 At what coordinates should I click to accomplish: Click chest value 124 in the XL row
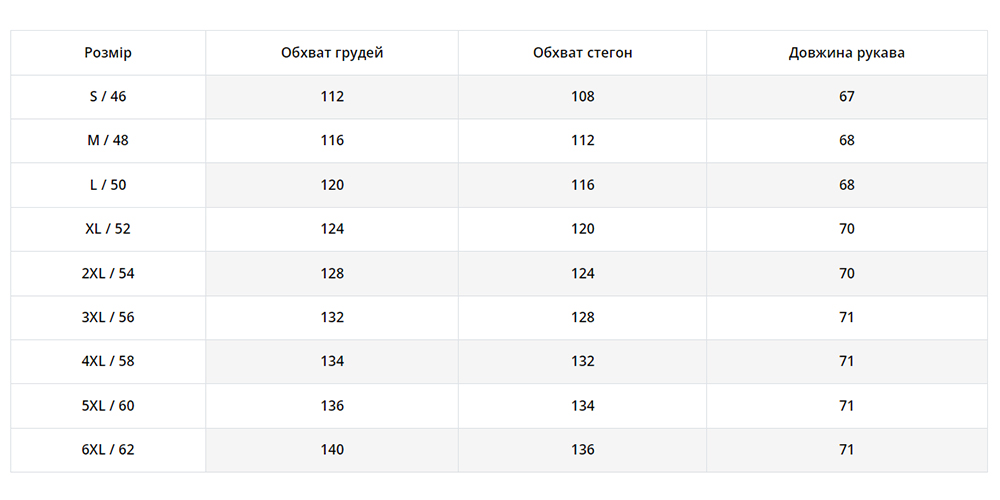(x=332, y=229)
